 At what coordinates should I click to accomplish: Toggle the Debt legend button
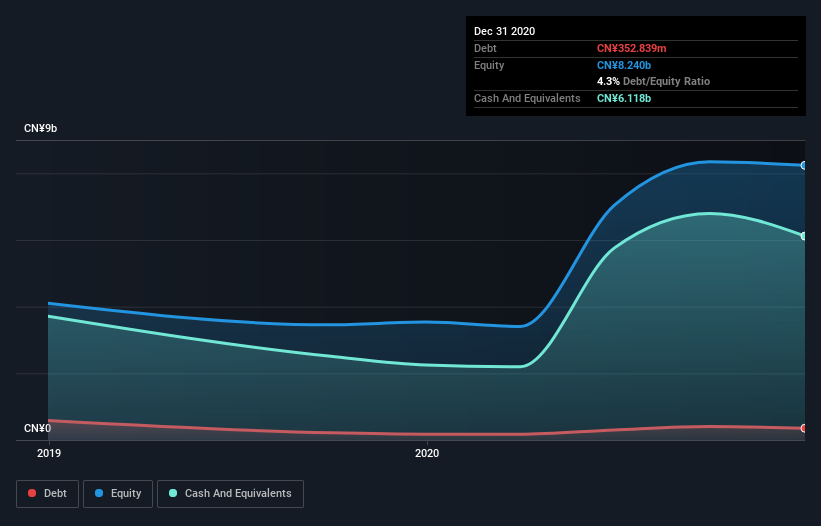[48, 494]
